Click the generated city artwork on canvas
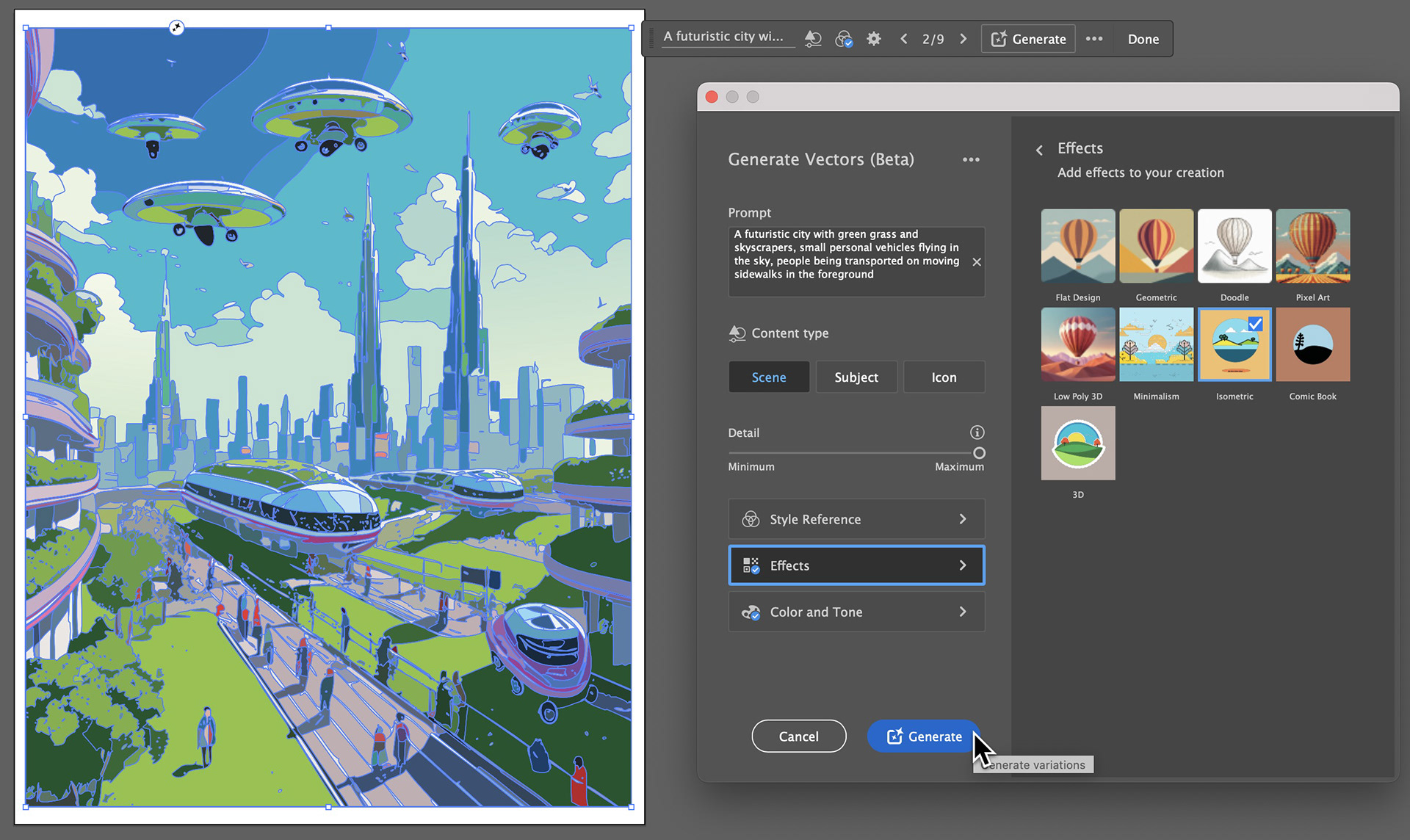 [x=328, y=417]
